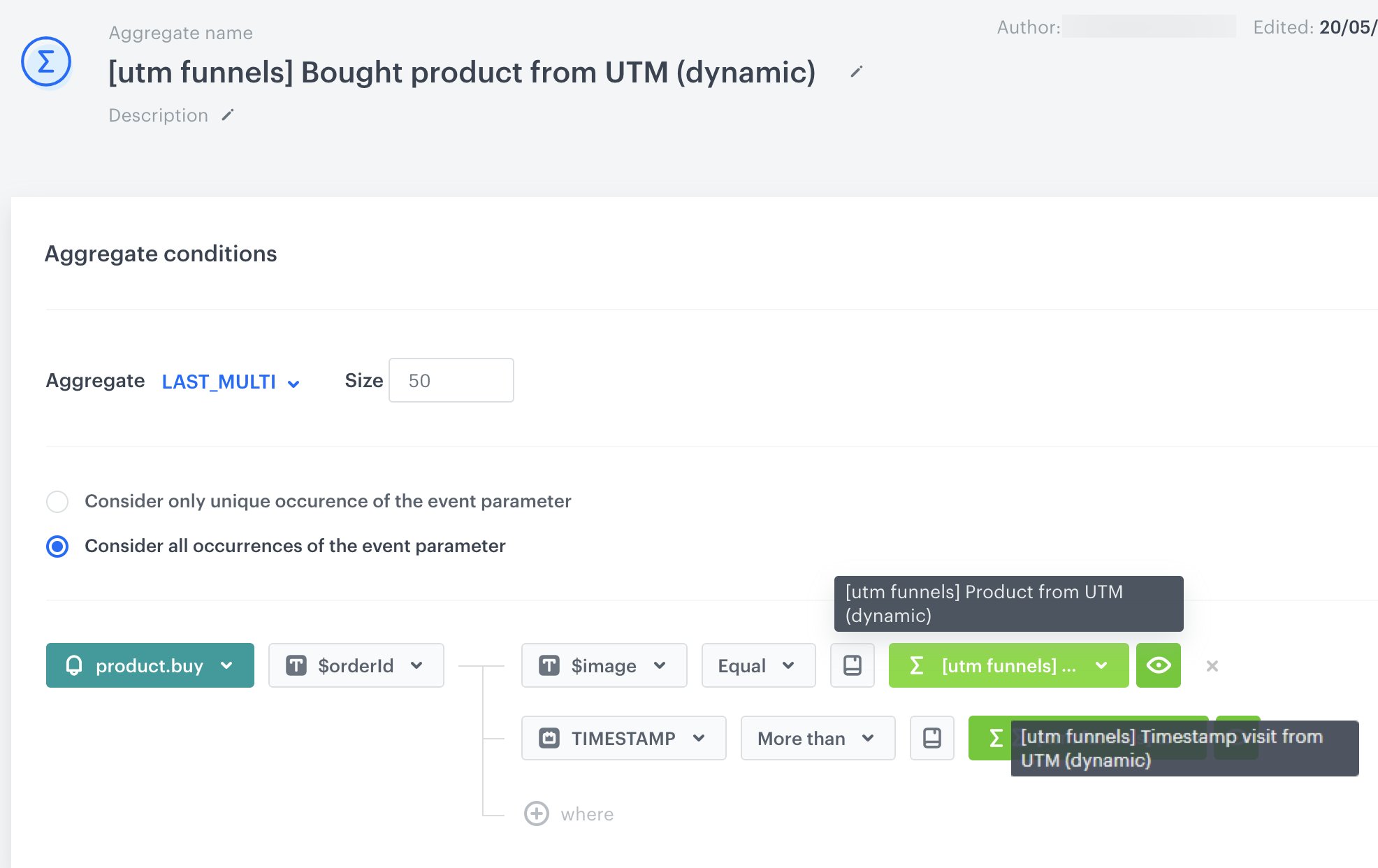Open the LAST_MULTI aggregate type dropdown

point(231,382)
